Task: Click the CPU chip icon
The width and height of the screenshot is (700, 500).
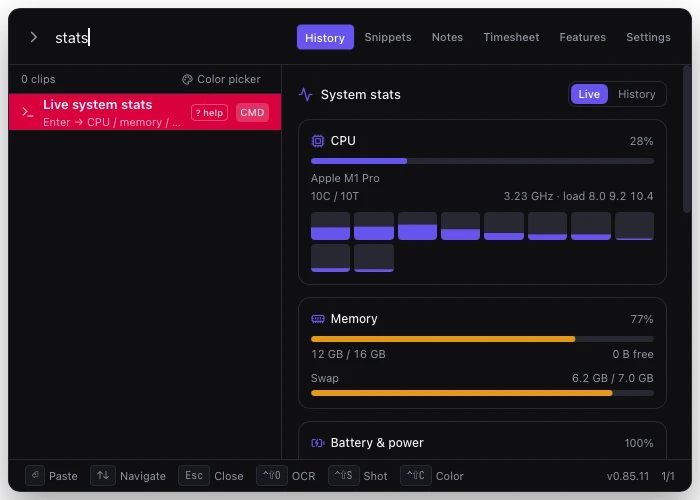Action: pos(317,141)
